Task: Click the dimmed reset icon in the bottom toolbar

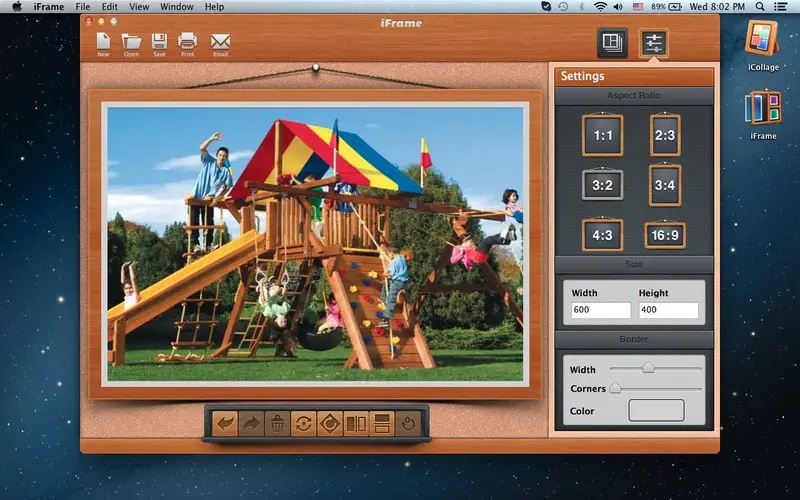Action: (408, 423)
